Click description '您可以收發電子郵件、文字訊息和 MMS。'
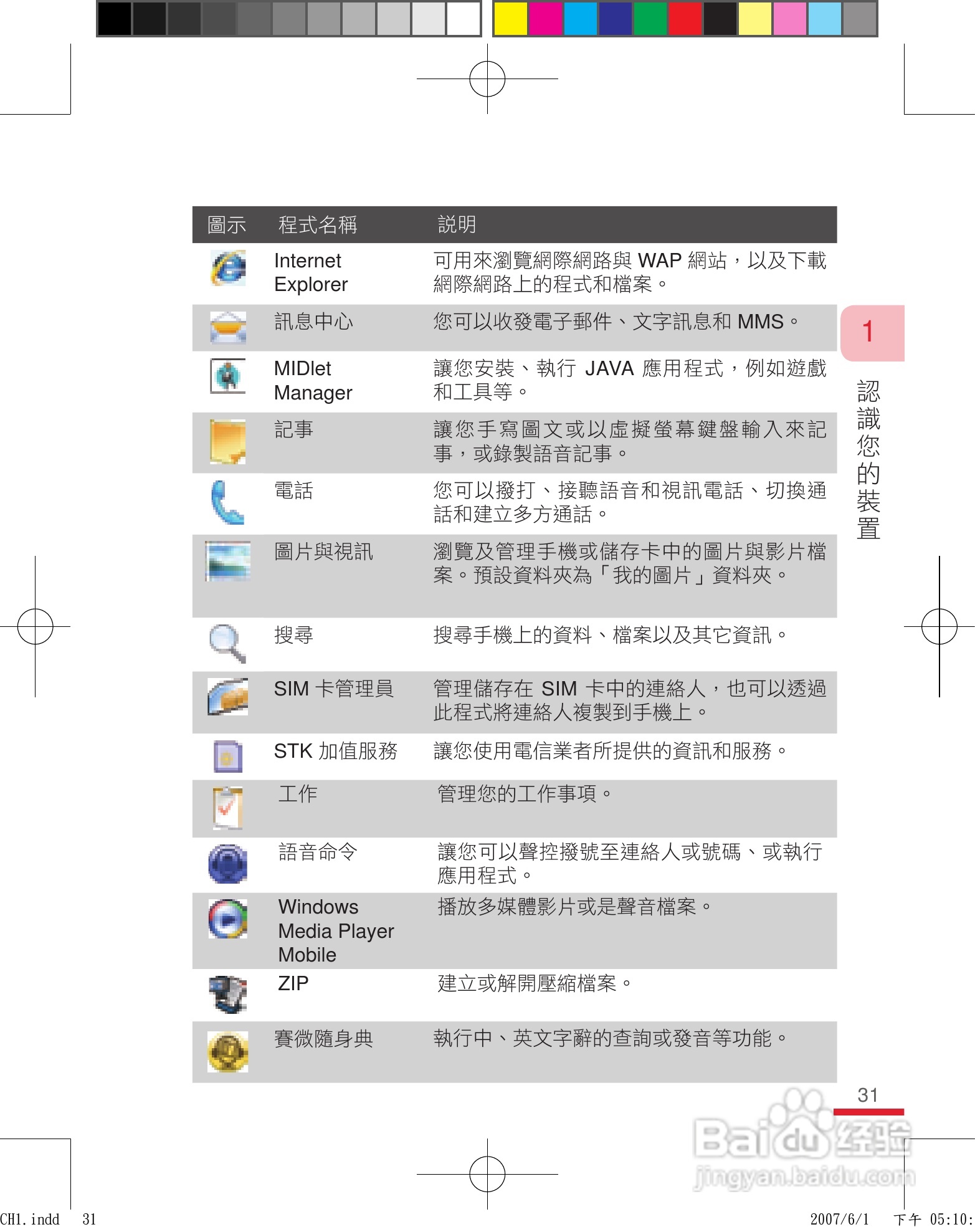This screenshot has height=1232, width=975. tap(617, 322)
